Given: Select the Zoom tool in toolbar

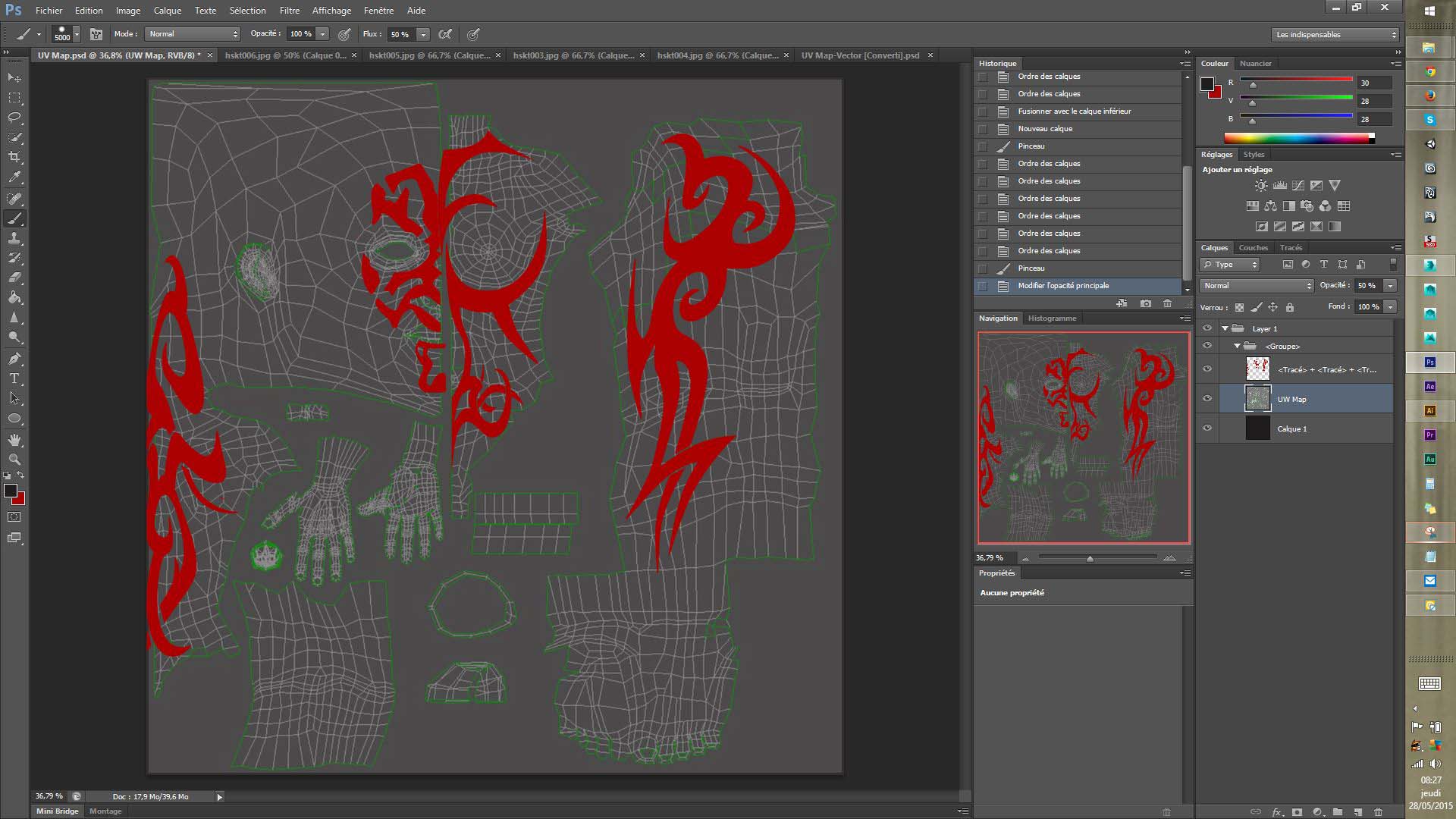Looking at the screenshot, I should coord(14,460).
